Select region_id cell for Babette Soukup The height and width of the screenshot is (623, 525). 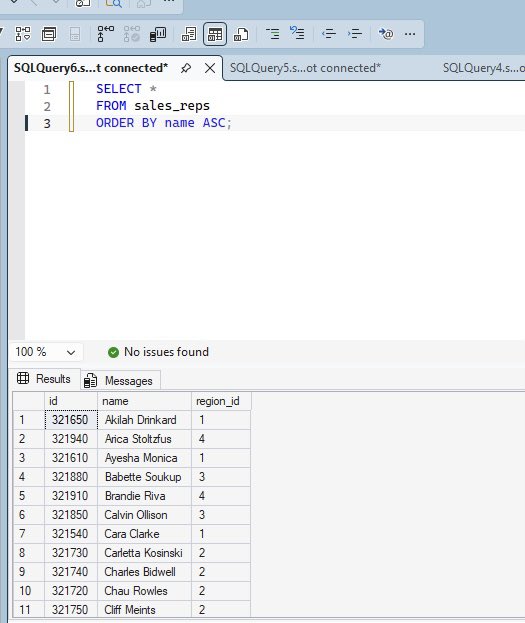pyautogui.click(x=221, y=477)
